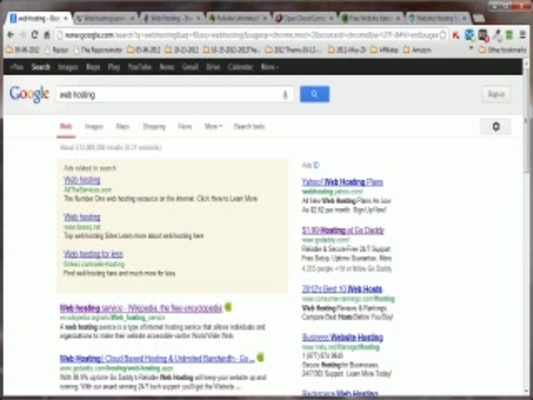Open '2012's Best 10 Web Hosts' ad

pyautogui.click(x=342, y=289)
